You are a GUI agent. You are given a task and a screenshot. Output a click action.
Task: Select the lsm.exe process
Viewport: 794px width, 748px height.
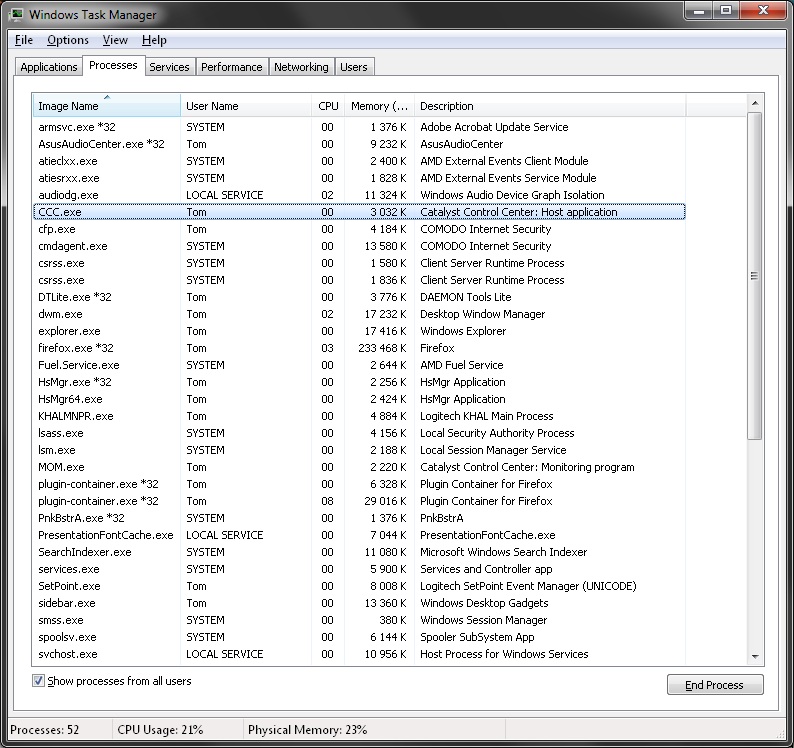coord(359,450)
